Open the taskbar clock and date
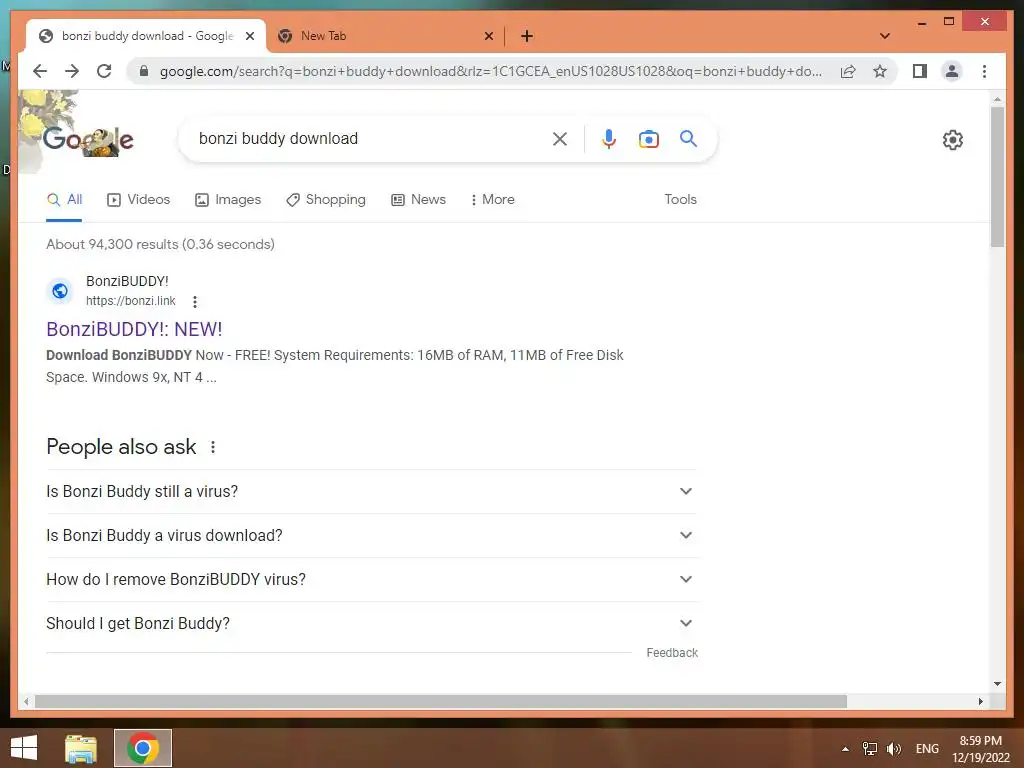 point(980,749)
